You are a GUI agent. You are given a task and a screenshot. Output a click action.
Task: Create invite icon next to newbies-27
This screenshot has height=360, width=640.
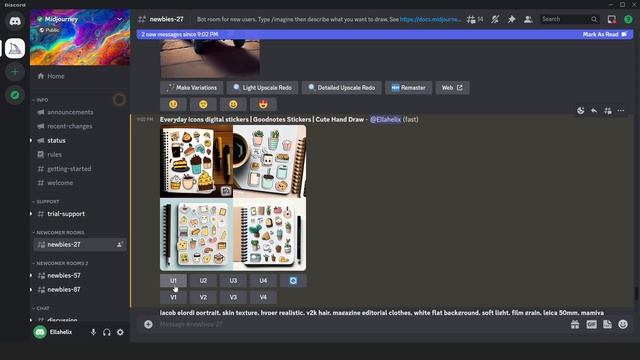[120, 244]
